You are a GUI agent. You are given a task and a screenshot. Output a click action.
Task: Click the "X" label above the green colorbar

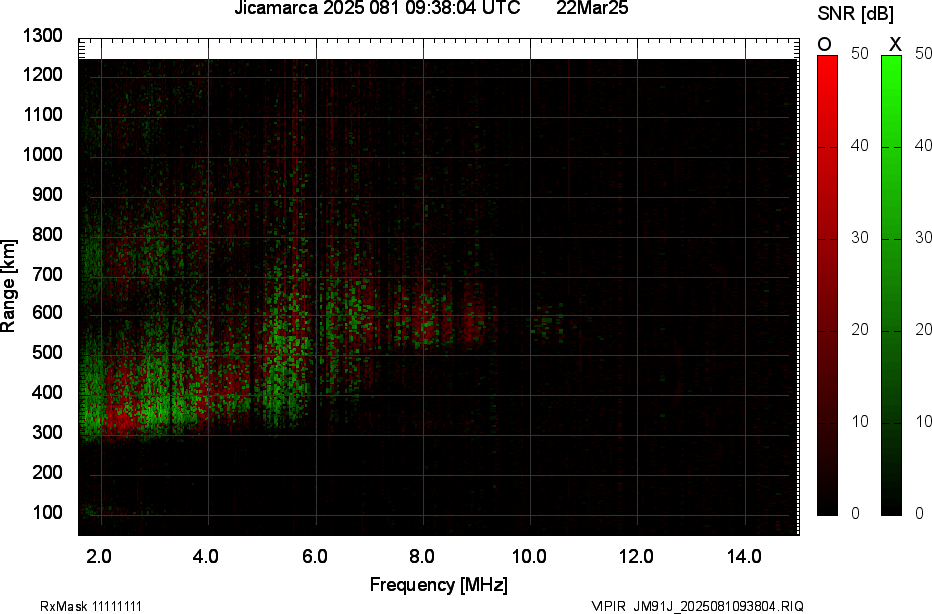tap(895, 44)
